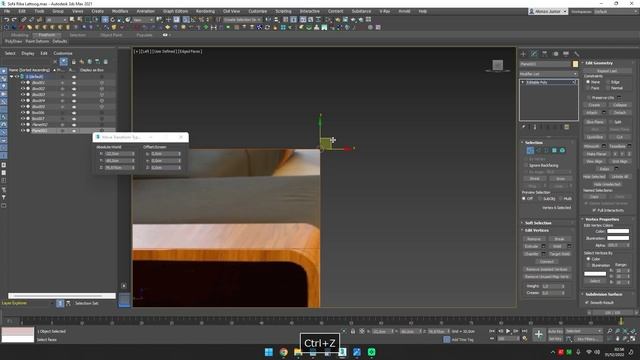The height and width of the screenshot is (360, 640).
Task: Open the Rendering menu
Action: click(205, 11)
